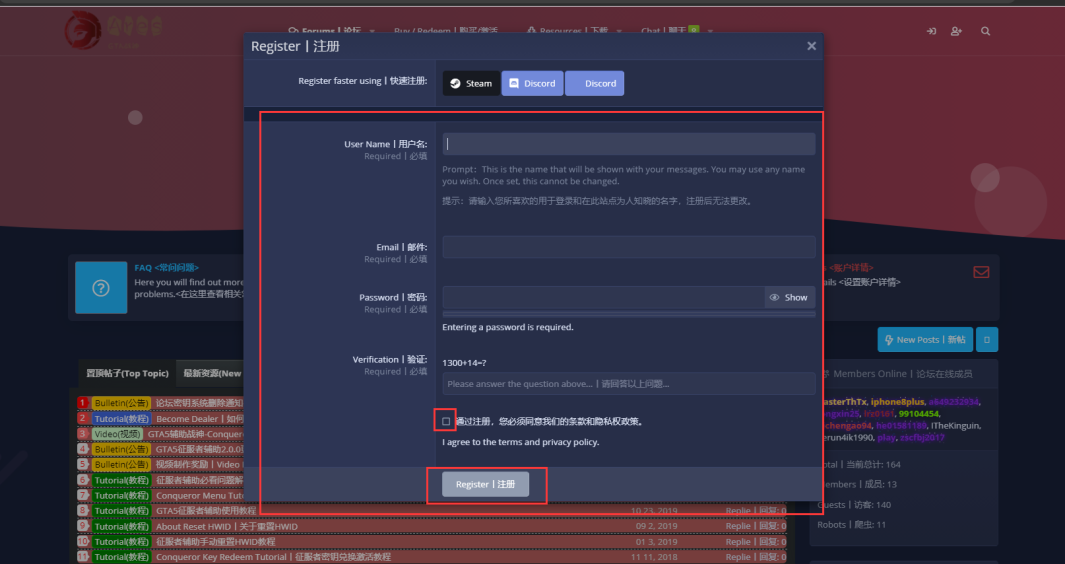Click Robots | 爬虫: 11 stat
1065x564 pixels.
click(x=851, y=525)
